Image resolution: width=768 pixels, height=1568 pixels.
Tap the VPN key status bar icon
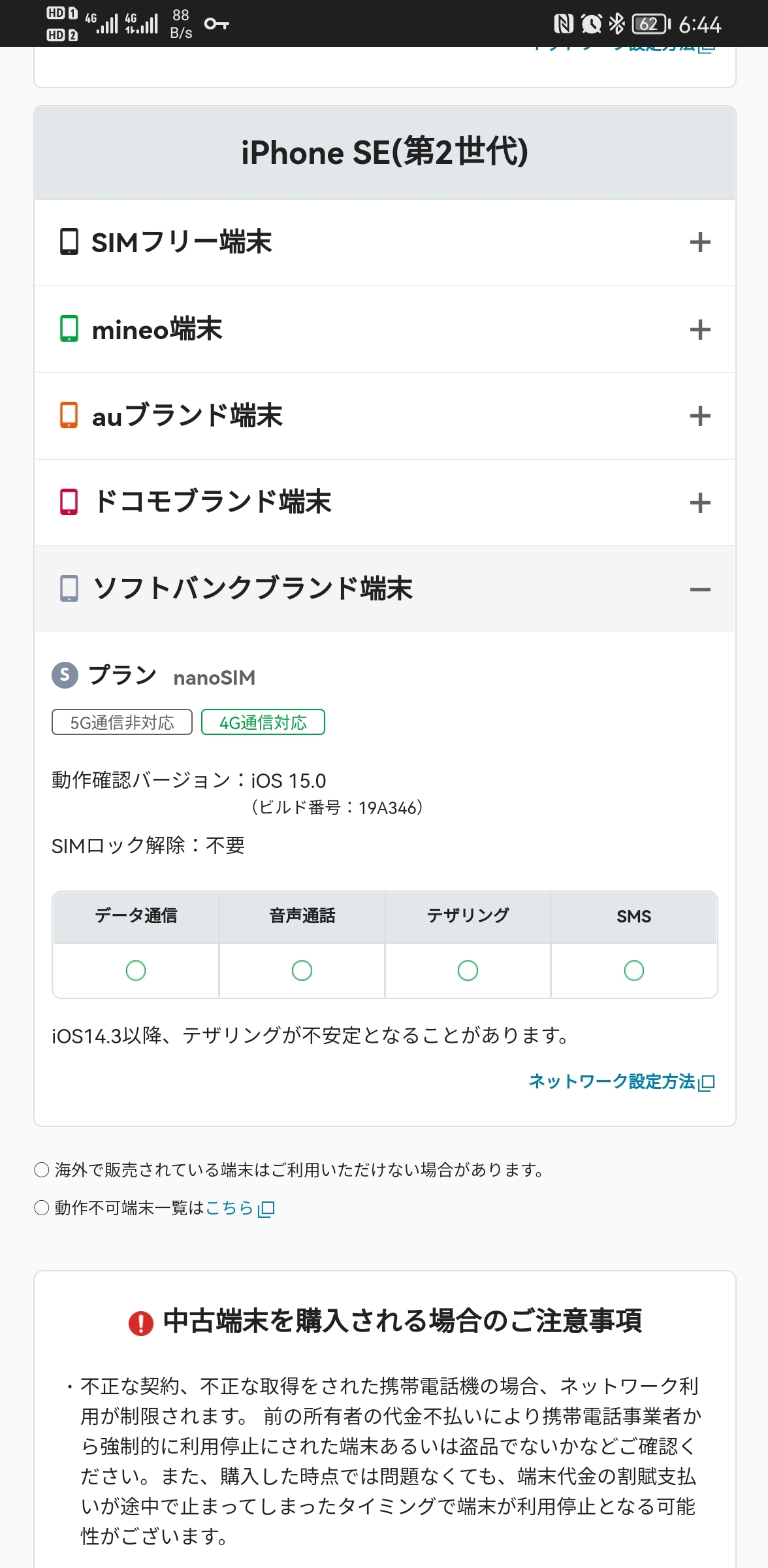coord(216,24)
